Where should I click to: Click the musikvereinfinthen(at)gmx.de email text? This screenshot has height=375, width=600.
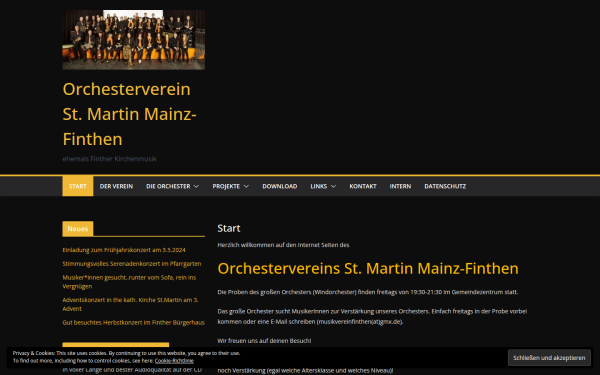(359, 322)
